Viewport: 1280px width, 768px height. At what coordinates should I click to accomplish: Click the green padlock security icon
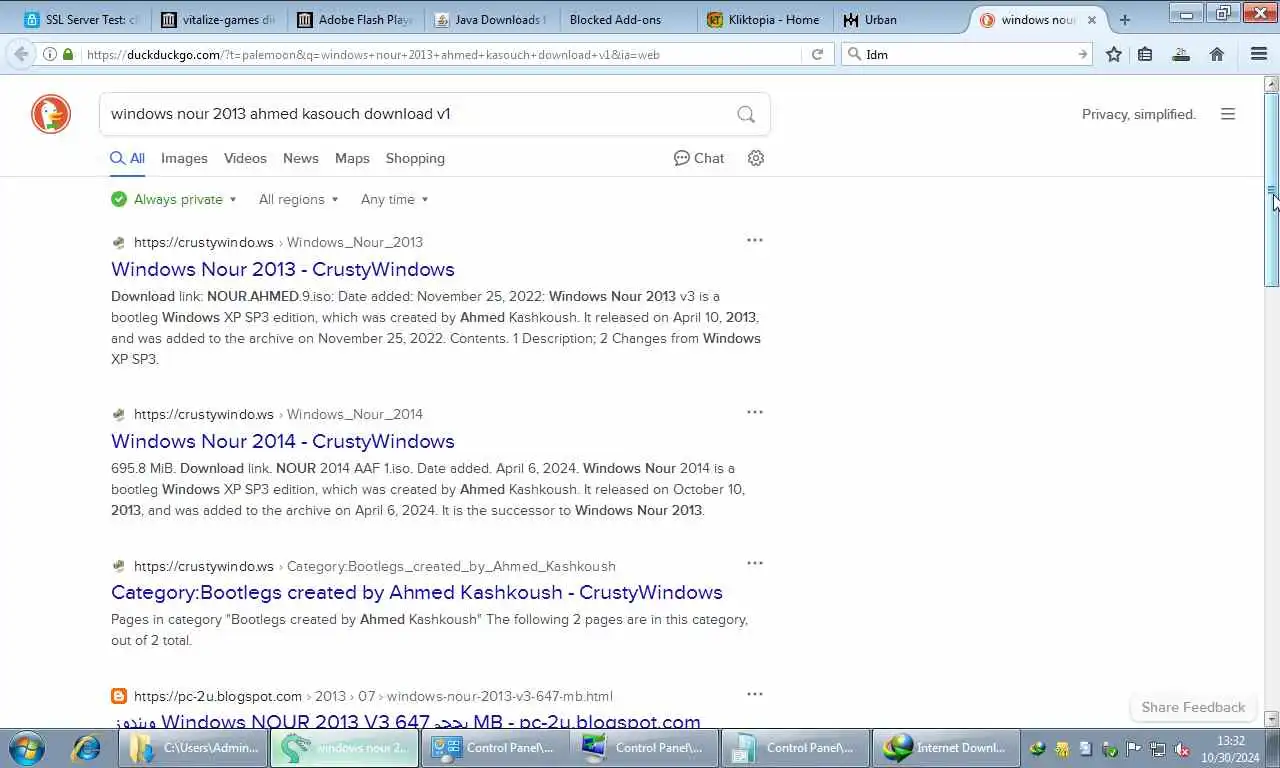pos(68,54)
